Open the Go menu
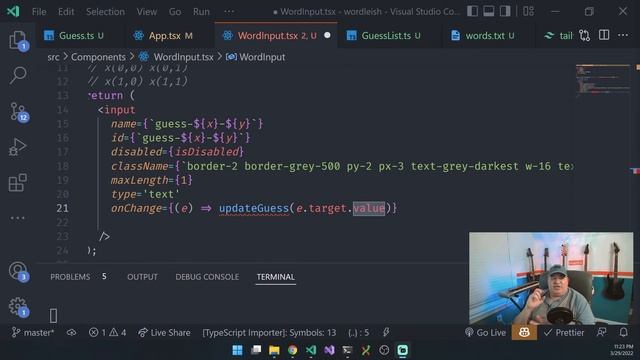Screen dimensions: 640x360 175,11
